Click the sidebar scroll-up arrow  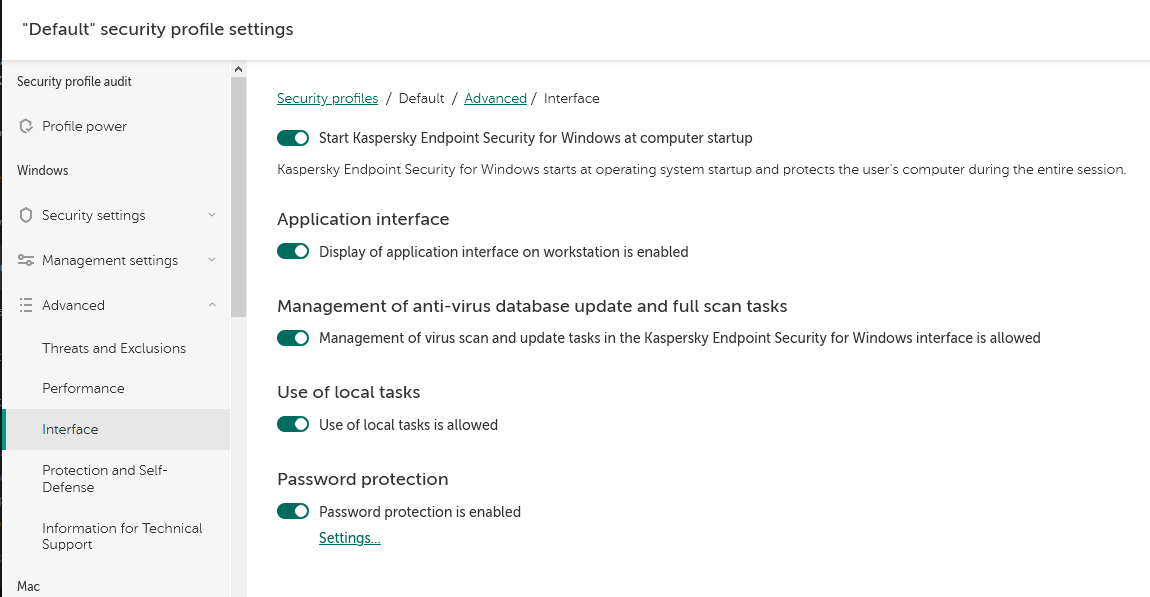(x=238, y=69)
